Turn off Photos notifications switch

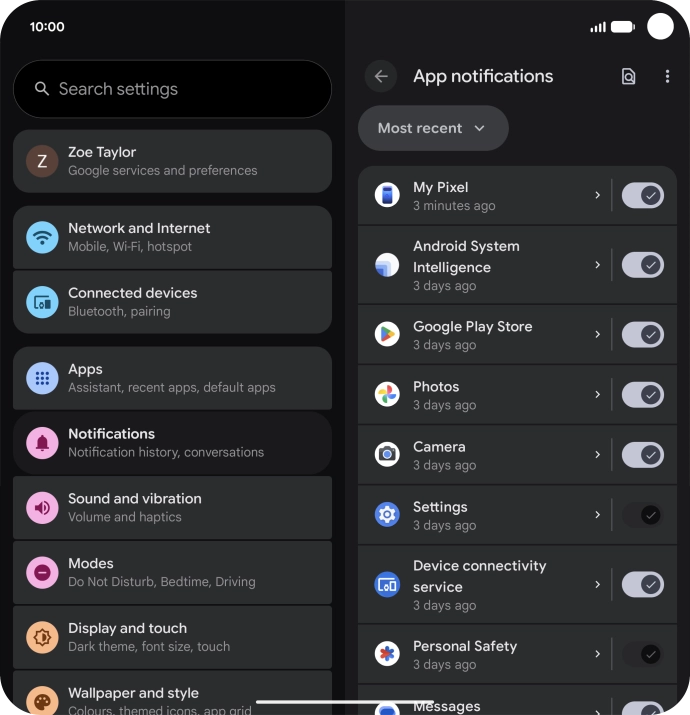coord(643,394)
